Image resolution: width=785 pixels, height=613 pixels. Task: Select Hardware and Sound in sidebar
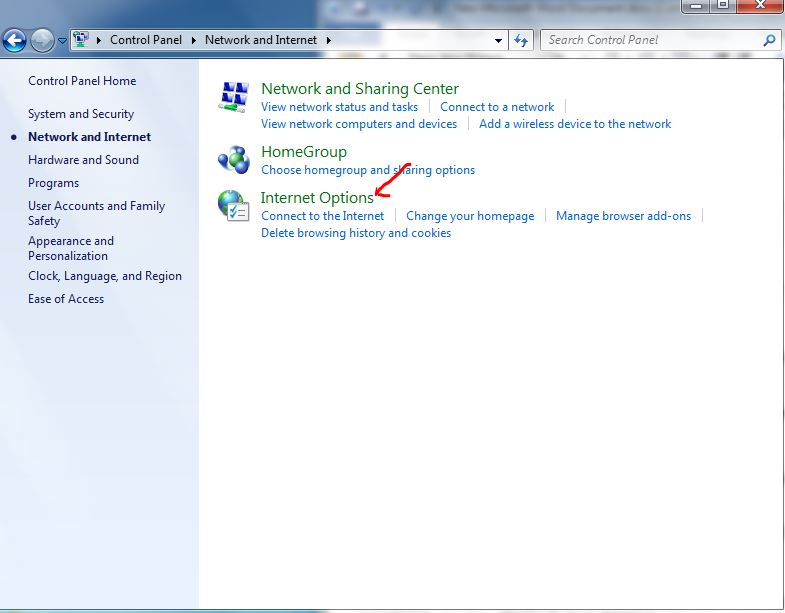(x=83, y=160)
